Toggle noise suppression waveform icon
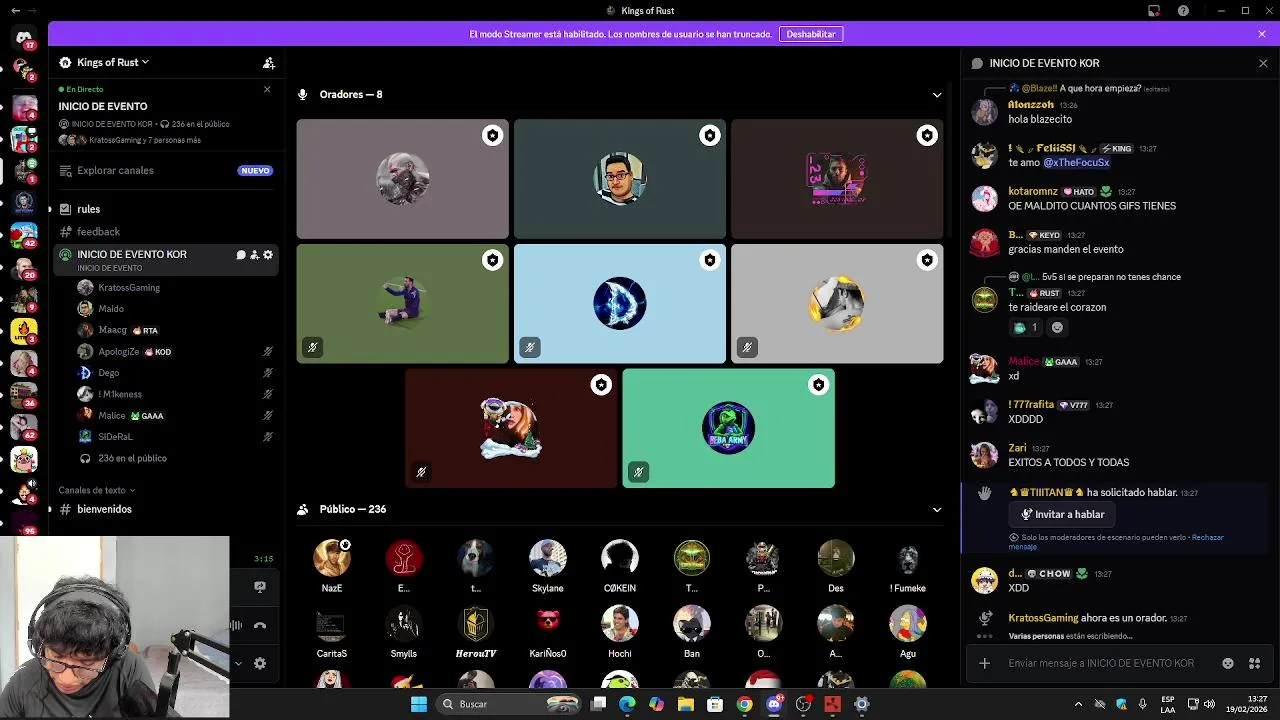The width and height of the screenshot is (1280, 720). coord(236,626)
